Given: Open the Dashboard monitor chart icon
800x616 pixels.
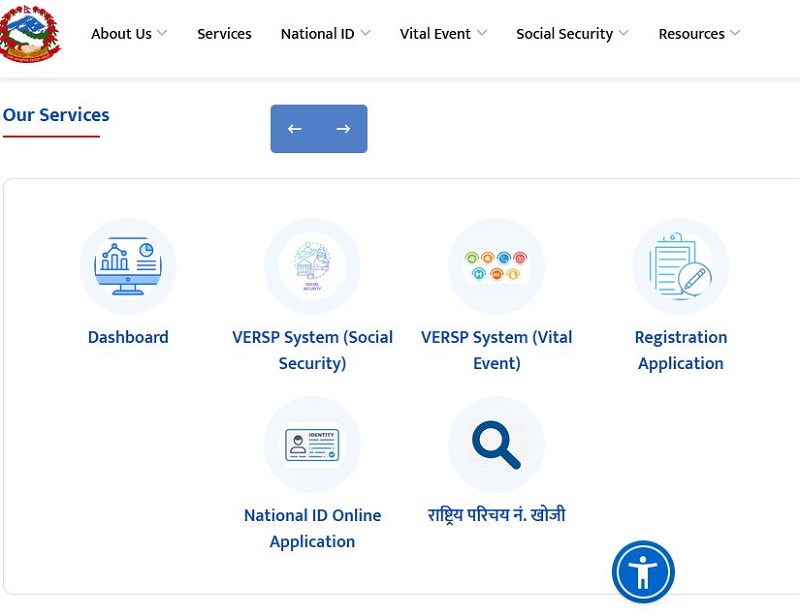Looking at the screenshot, I should pyautogui.click(x=128, y=266).
